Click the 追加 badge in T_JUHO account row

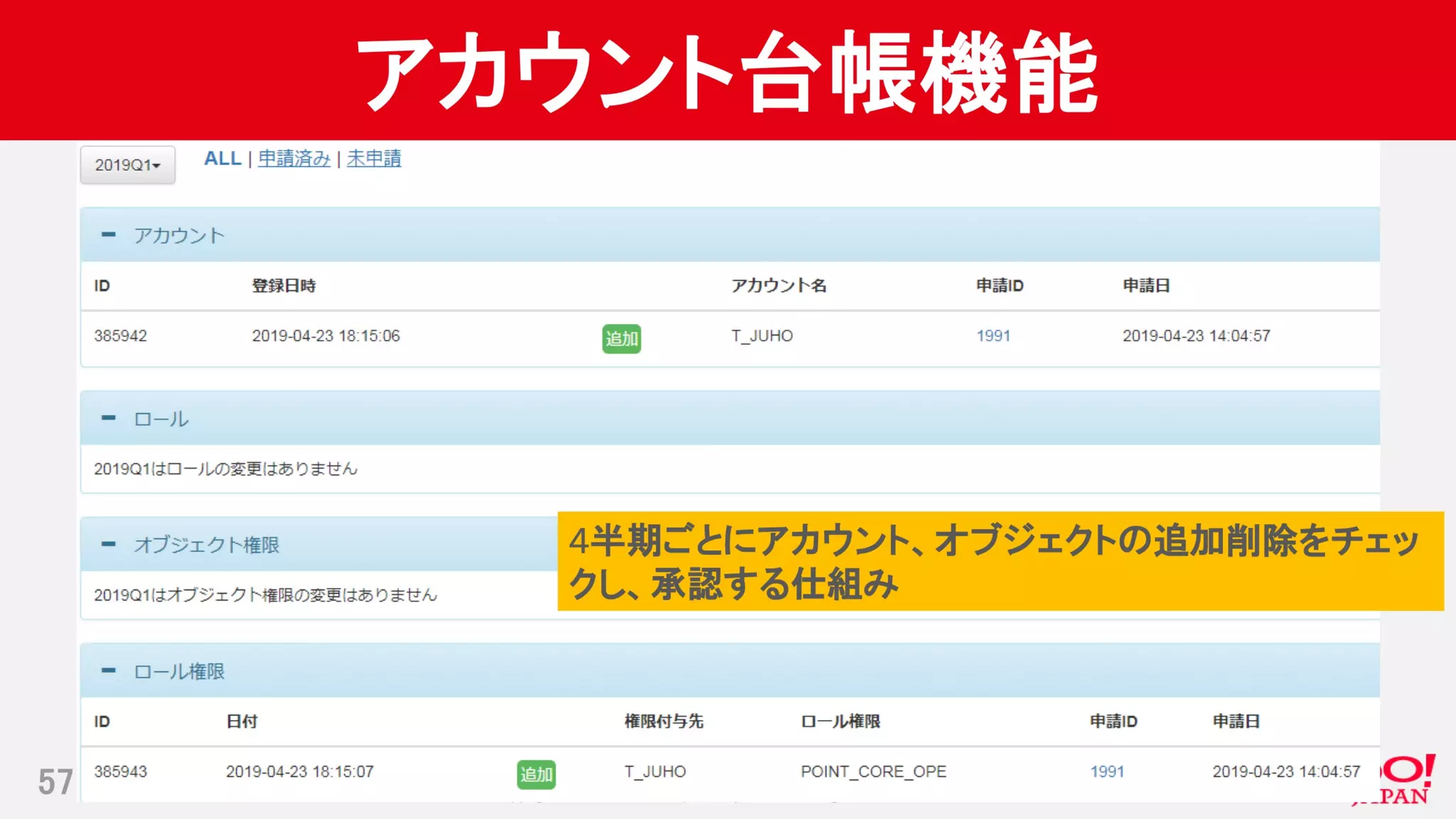621,338
